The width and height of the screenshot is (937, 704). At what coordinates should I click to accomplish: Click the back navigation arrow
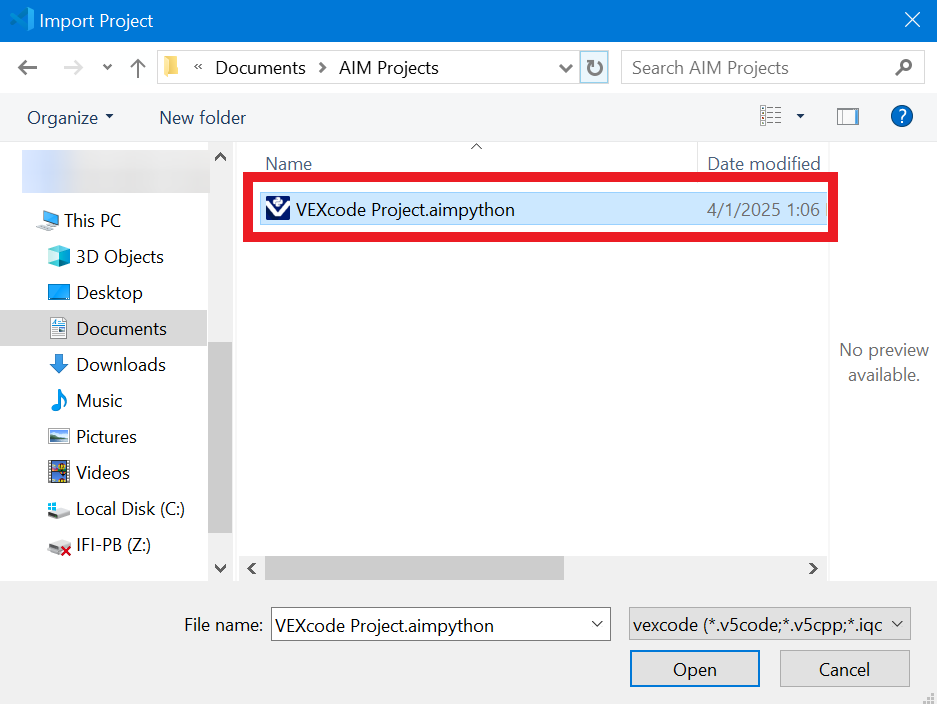tap(27, 67)
